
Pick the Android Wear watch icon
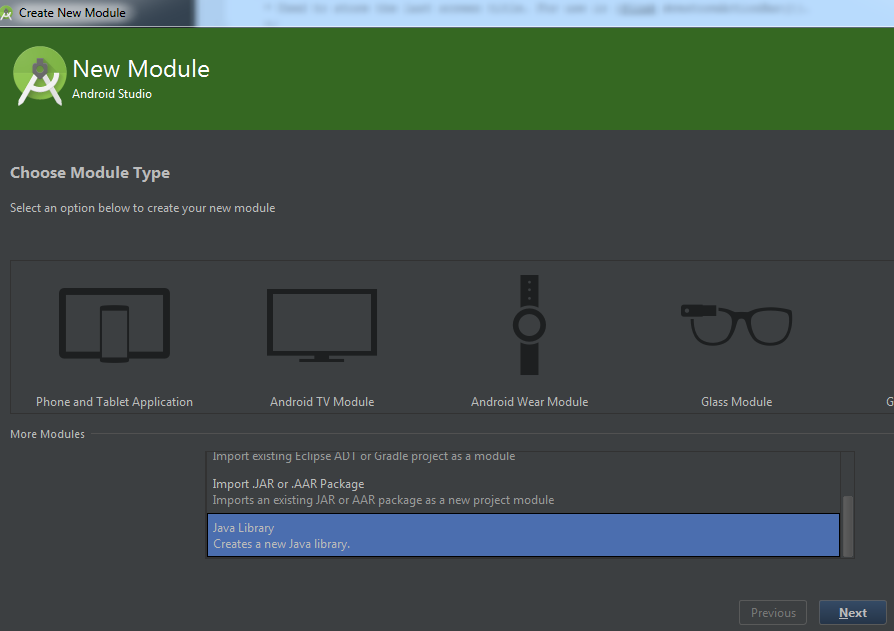[x=529, y=325]
